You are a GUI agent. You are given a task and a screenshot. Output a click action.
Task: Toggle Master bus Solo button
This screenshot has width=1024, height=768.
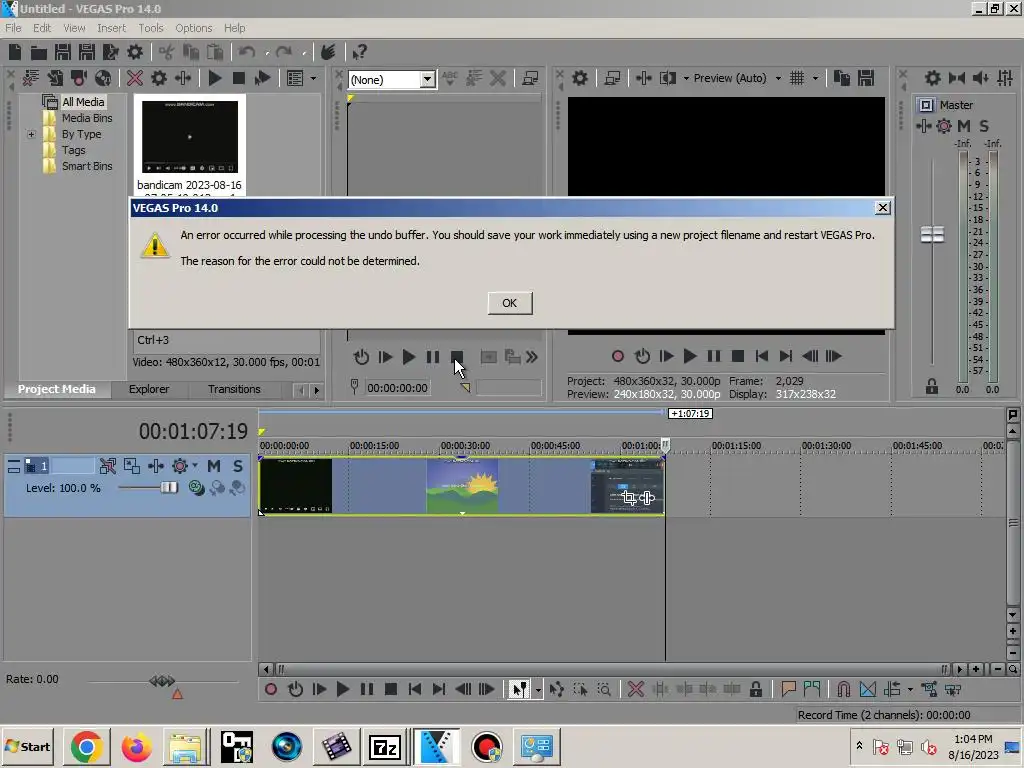tap(984, 126)
